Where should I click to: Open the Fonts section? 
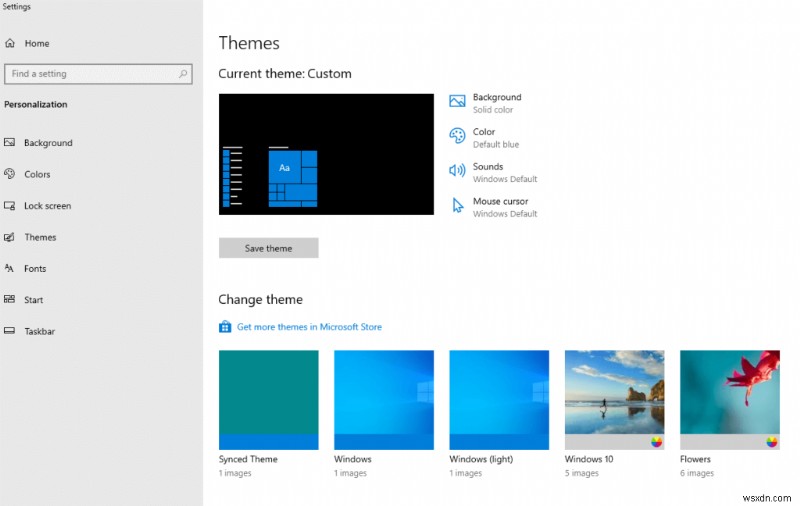click(35, 268)
